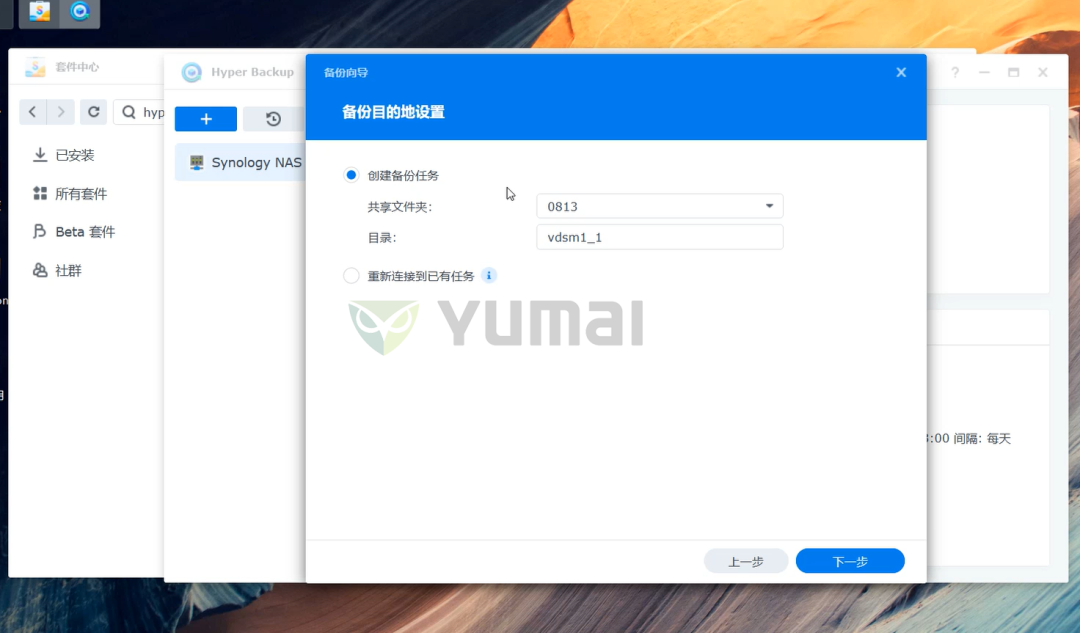Switch to the Beta 套件 section
Image resolution: width=1080 pixels, height=633 pixels.
point(85,231)
